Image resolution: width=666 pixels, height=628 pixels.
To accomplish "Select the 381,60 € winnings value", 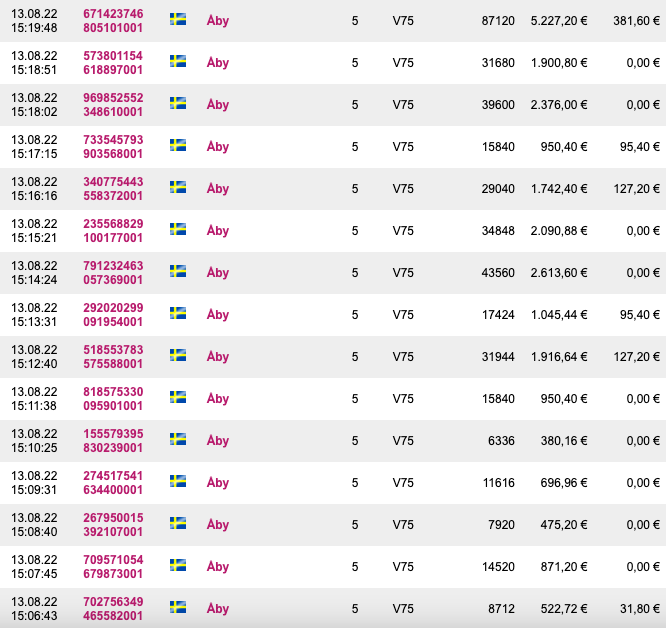I will point(636,21).
